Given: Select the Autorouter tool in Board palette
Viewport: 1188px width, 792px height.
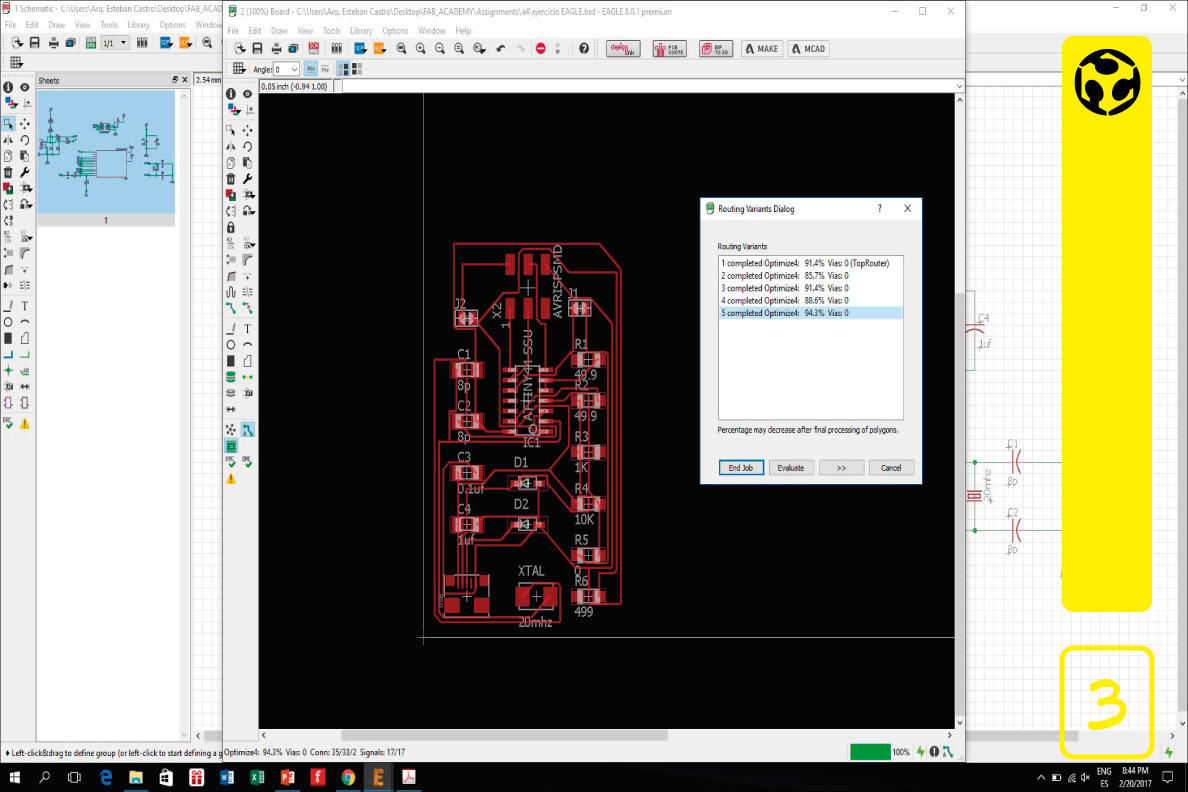Looking at the screenshot, I should (x=247, y=430).
